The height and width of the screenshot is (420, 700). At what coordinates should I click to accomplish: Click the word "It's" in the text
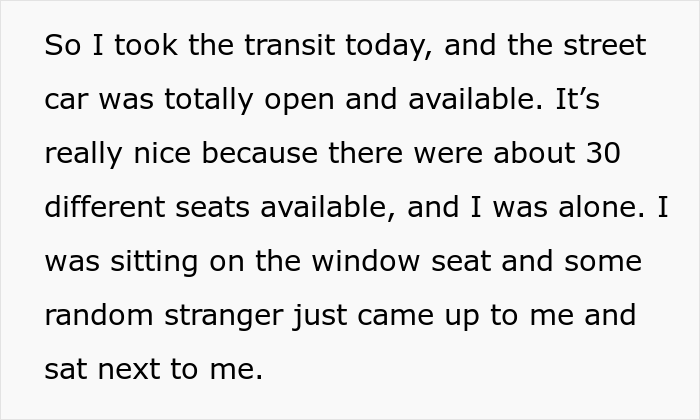[576, 101]
